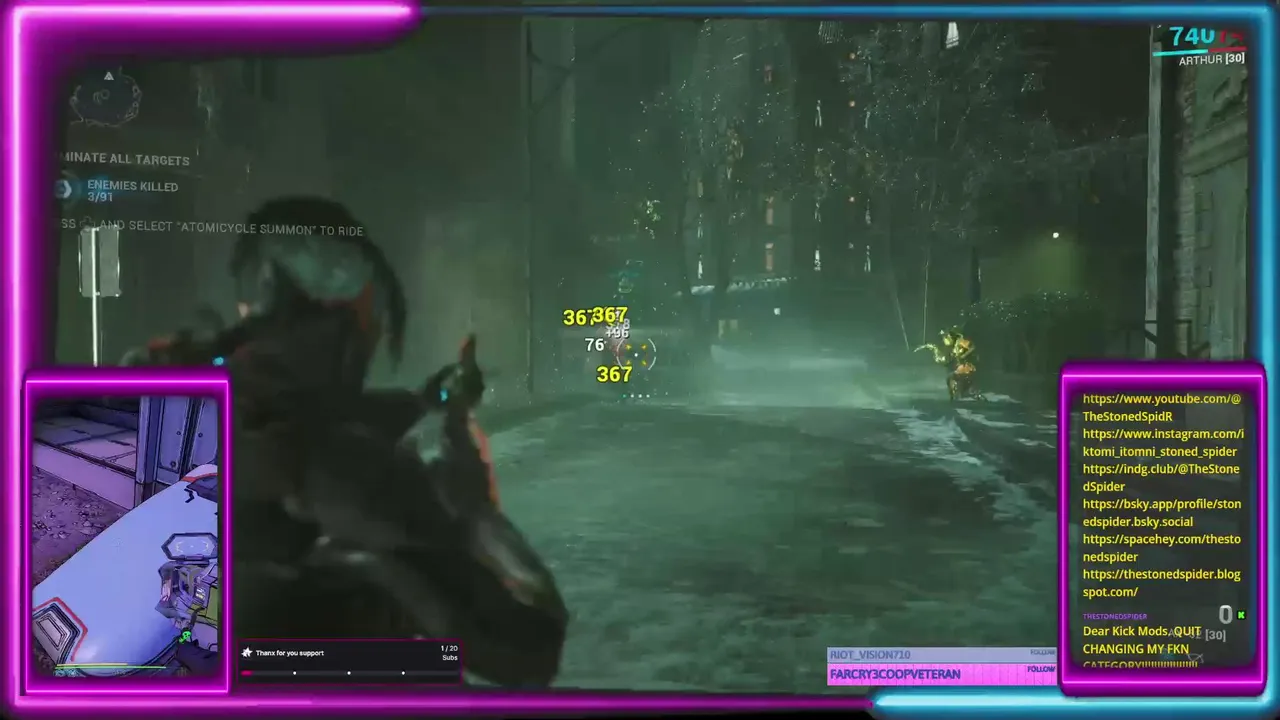1280x720 pixels.
Task: Click the star icon in the subs goal widget
Action: click(247, 653)
